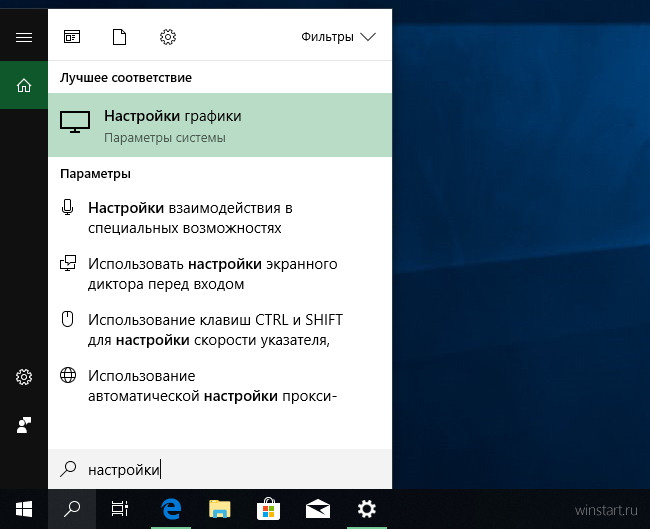650x529 pixels.
Task: Open Settings app from taskbar
Action: pyautogui.click(x=366, y=509)
